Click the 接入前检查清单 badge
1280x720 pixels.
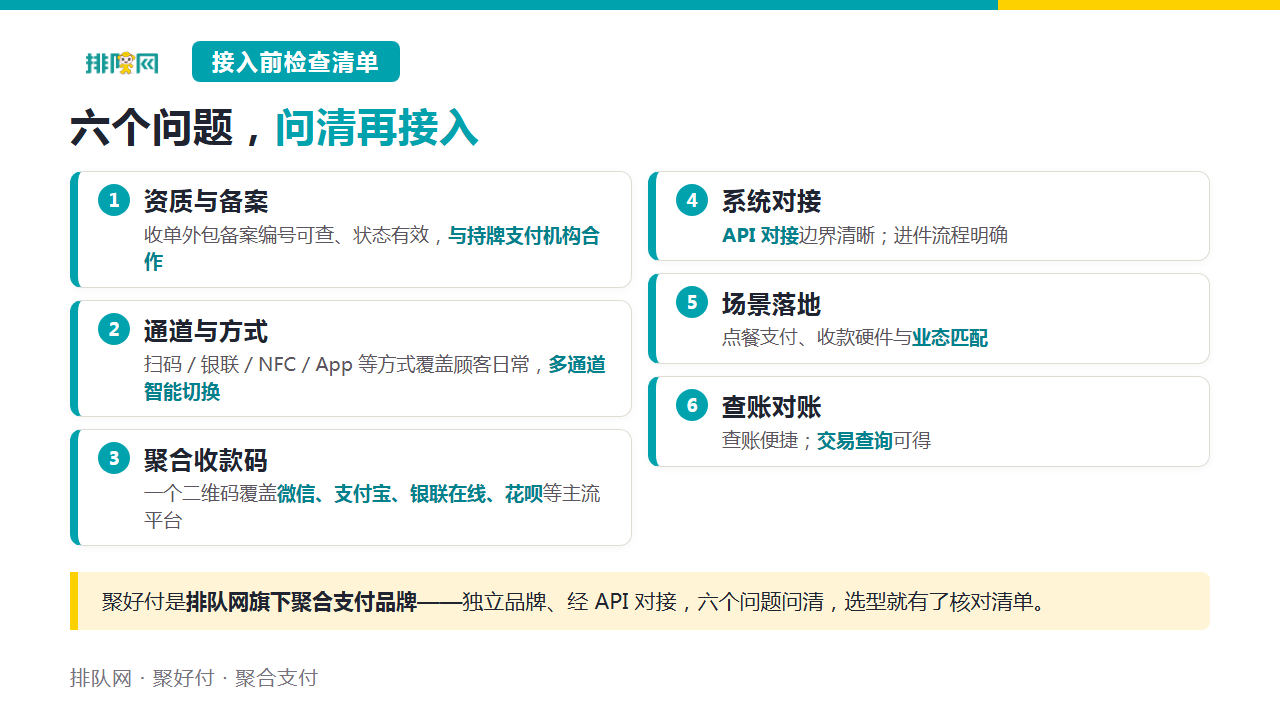click(x=296, y=62)
